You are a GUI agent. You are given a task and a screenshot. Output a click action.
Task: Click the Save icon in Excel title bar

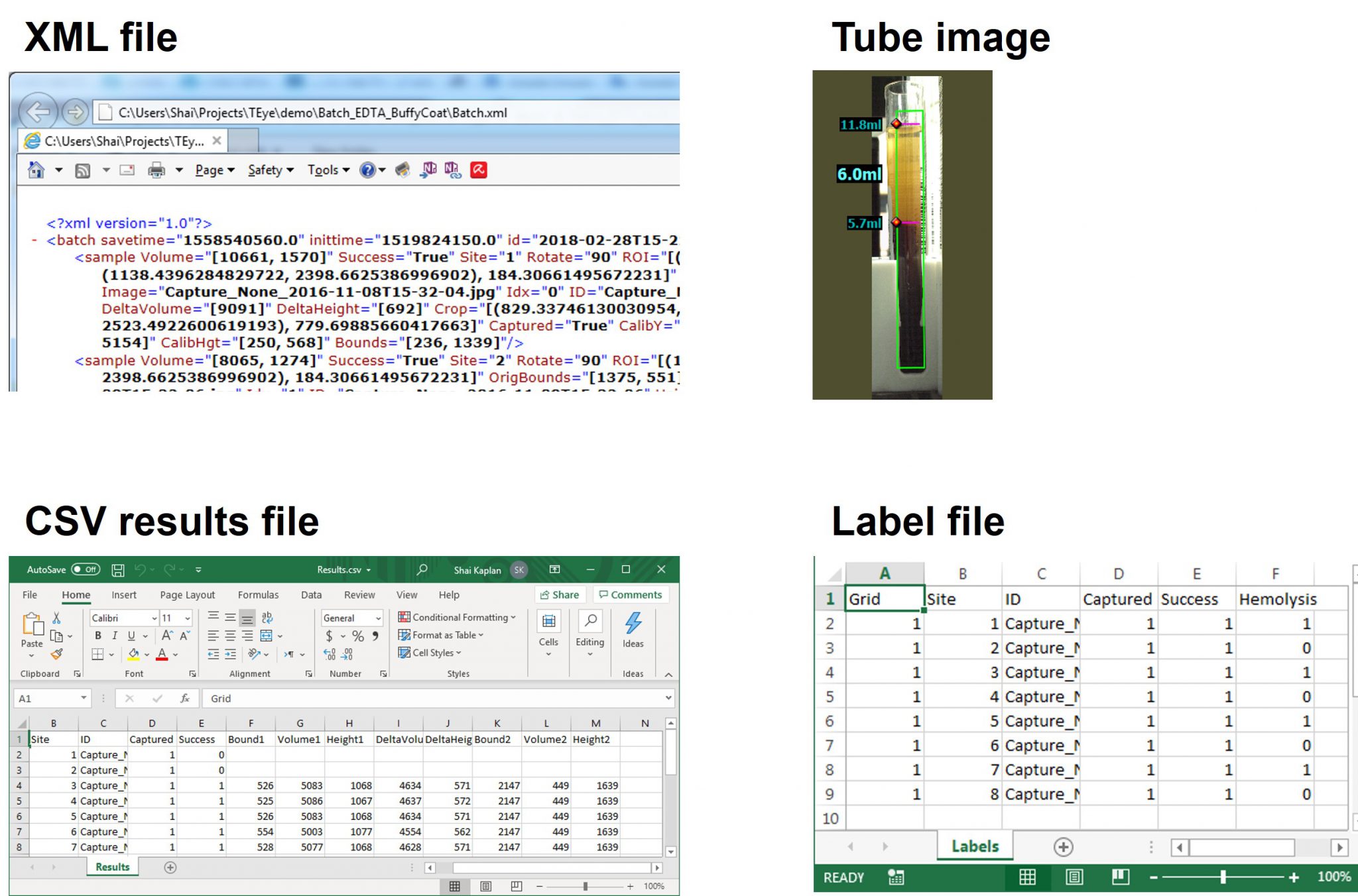(x=118, y=570)
